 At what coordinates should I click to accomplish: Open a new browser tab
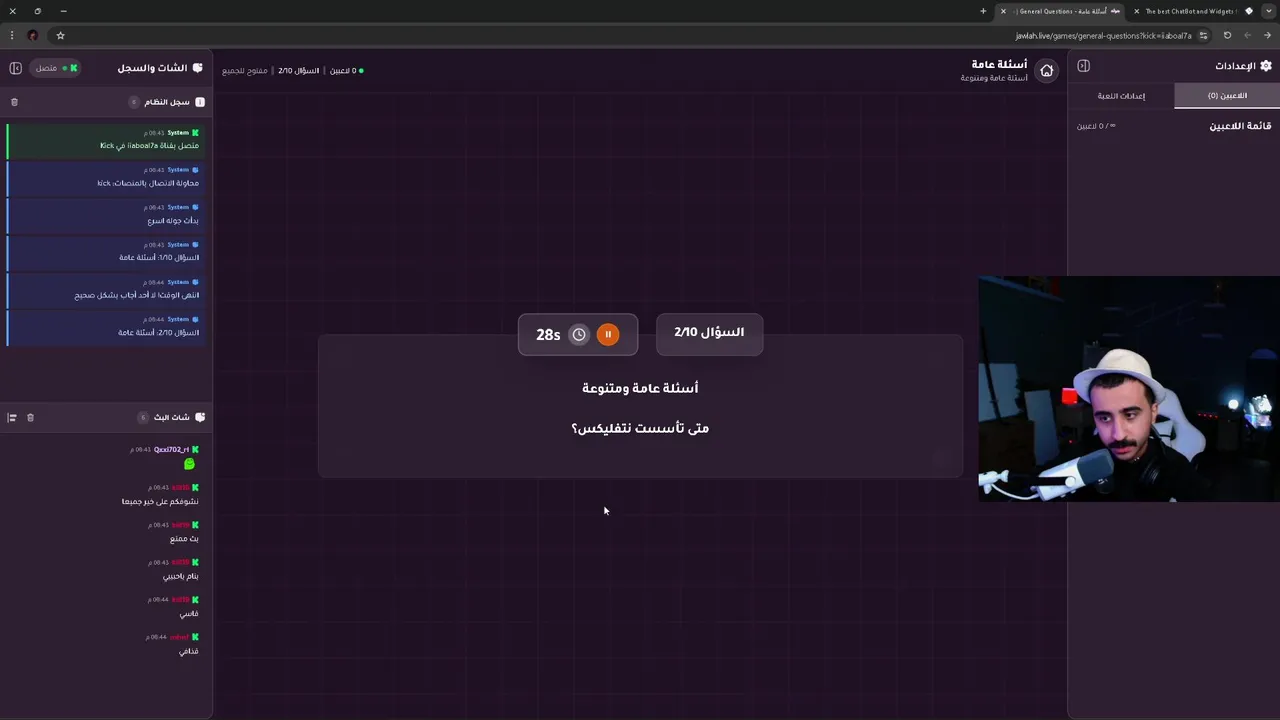(983, 11)
